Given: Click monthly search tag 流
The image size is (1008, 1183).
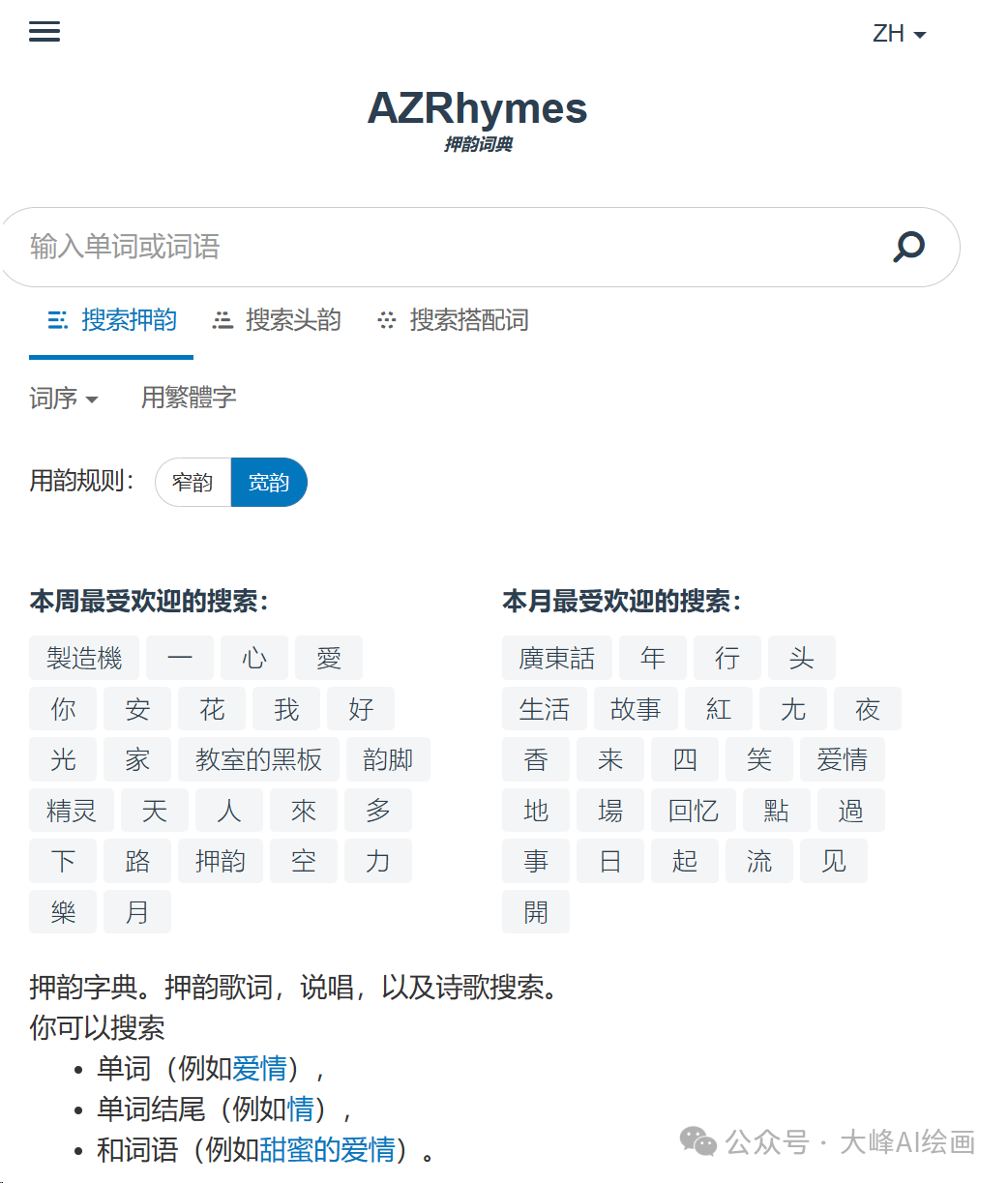Looking at the screenshot, I should 759,861.
